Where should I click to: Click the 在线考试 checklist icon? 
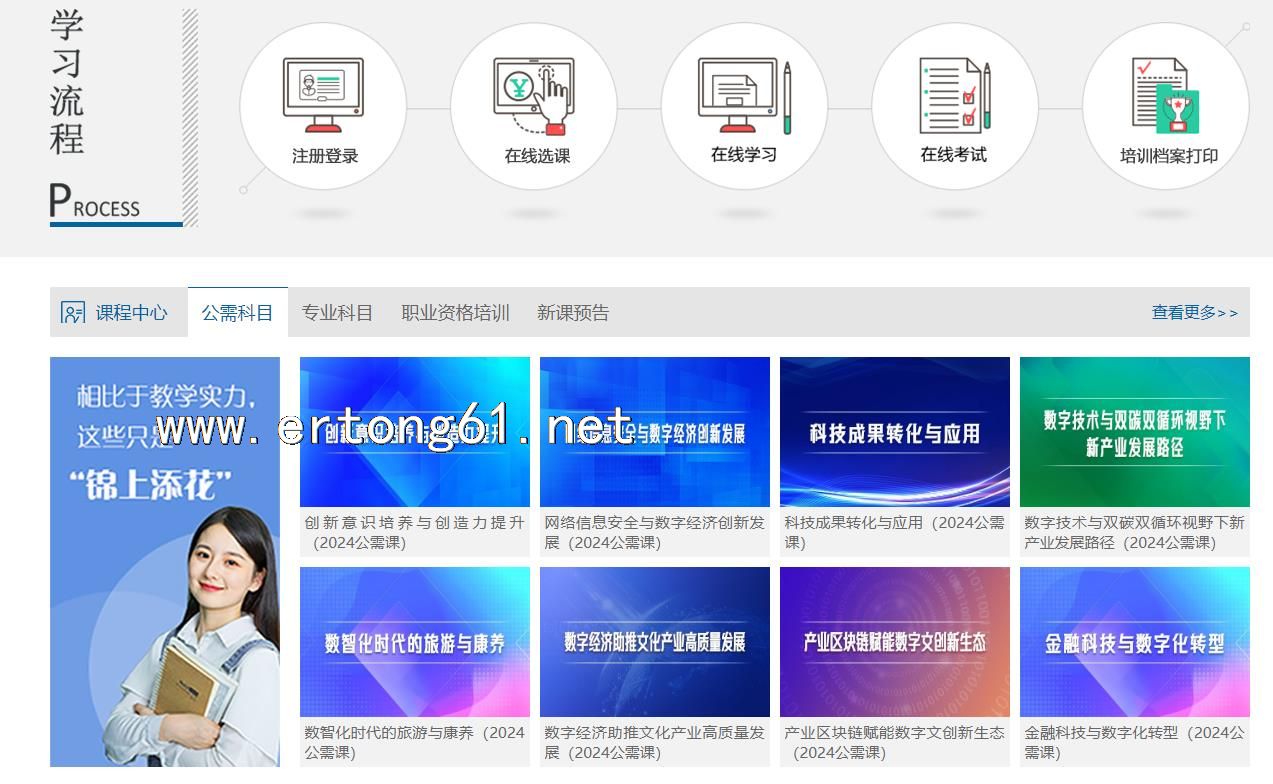tap(955, 95)
